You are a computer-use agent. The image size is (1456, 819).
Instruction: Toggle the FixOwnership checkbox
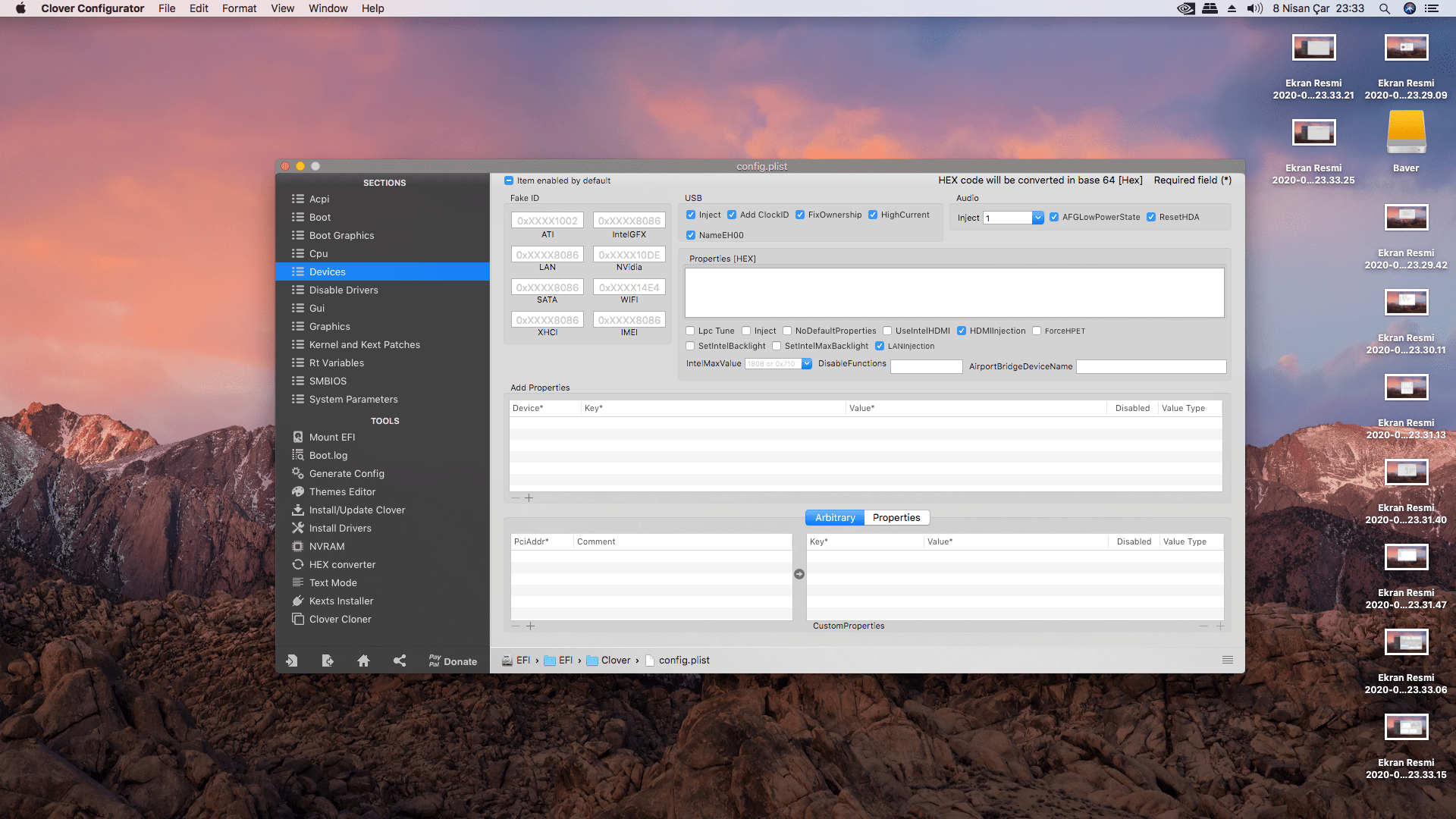point(800,215)
